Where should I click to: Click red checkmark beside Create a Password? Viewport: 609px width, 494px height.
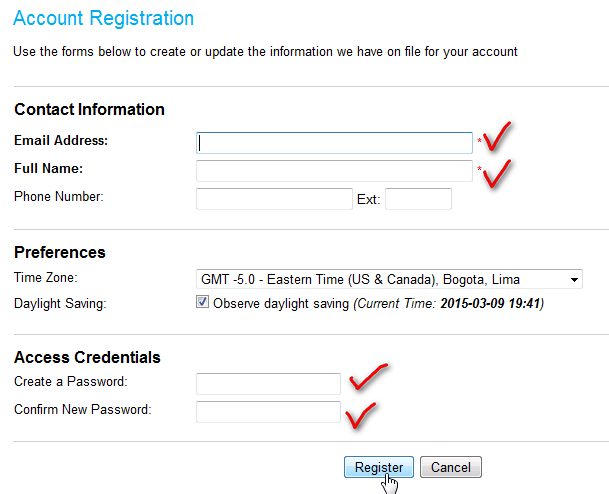(x=368, y=377)
